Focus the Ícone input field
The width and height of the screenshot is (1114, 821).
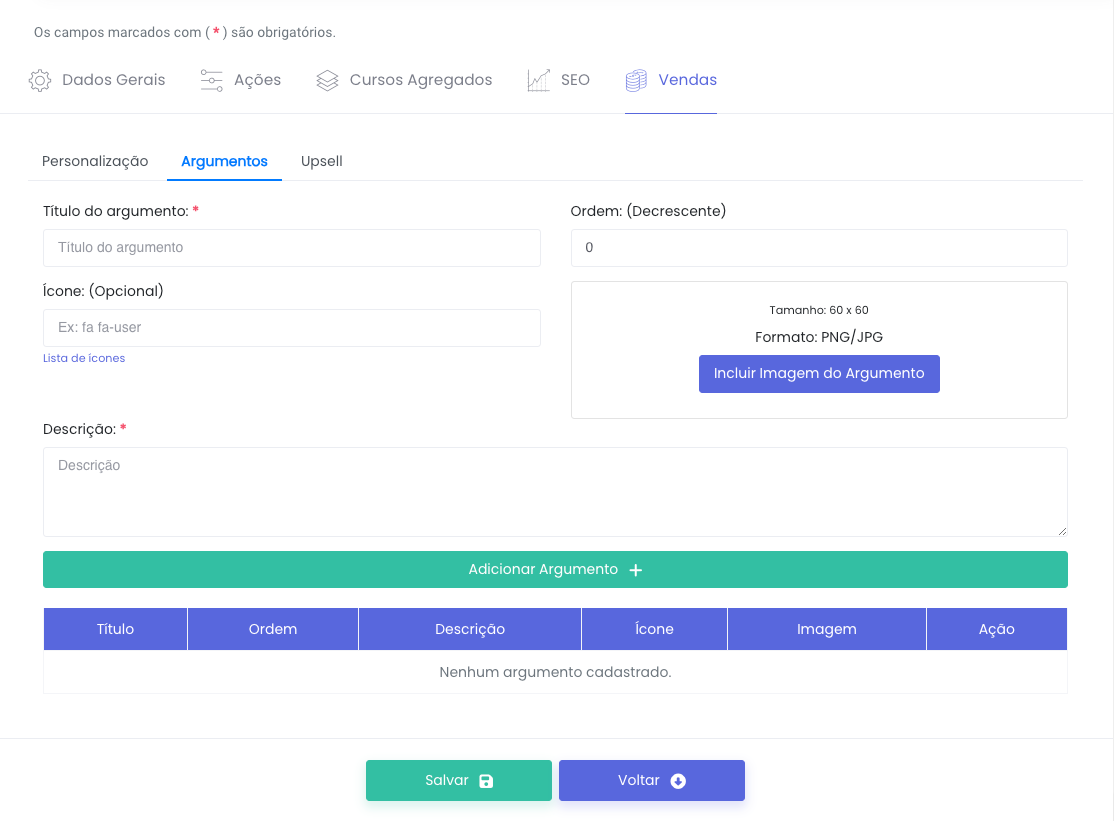tap(291, 328)
